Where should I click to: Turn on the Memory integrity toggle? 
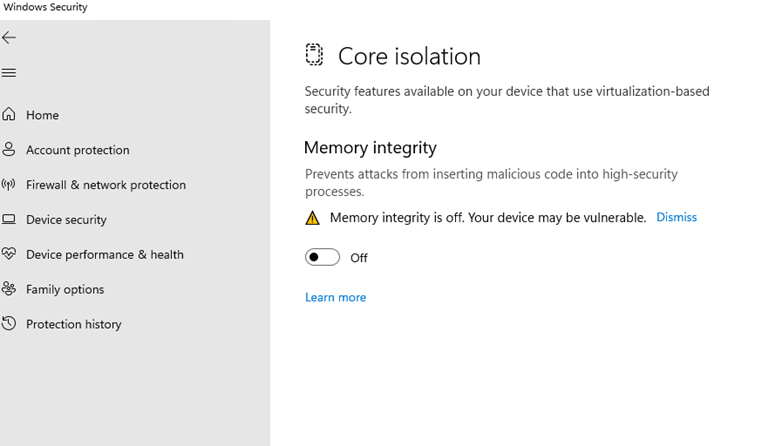pyautogui.click(x=322, y=257)
